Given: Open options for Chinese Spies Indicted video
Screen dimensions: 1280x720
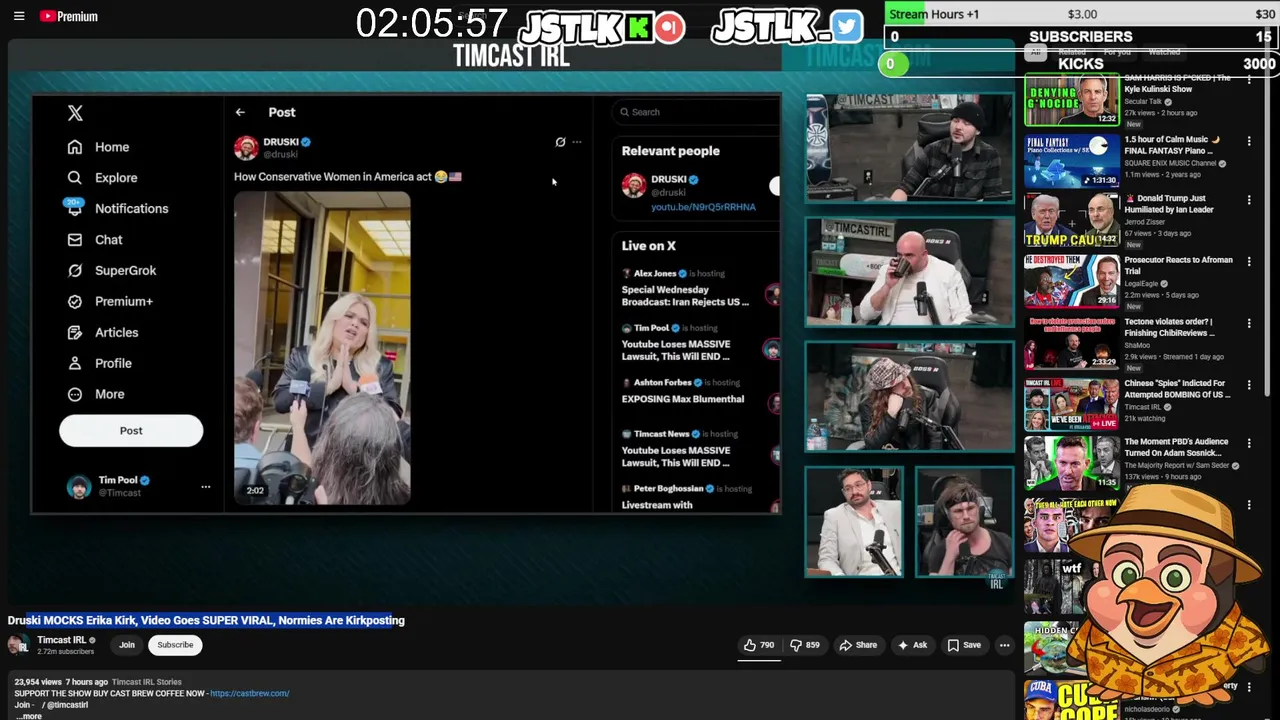Looking at the screenshot, I should click(x=1248, y=386).
